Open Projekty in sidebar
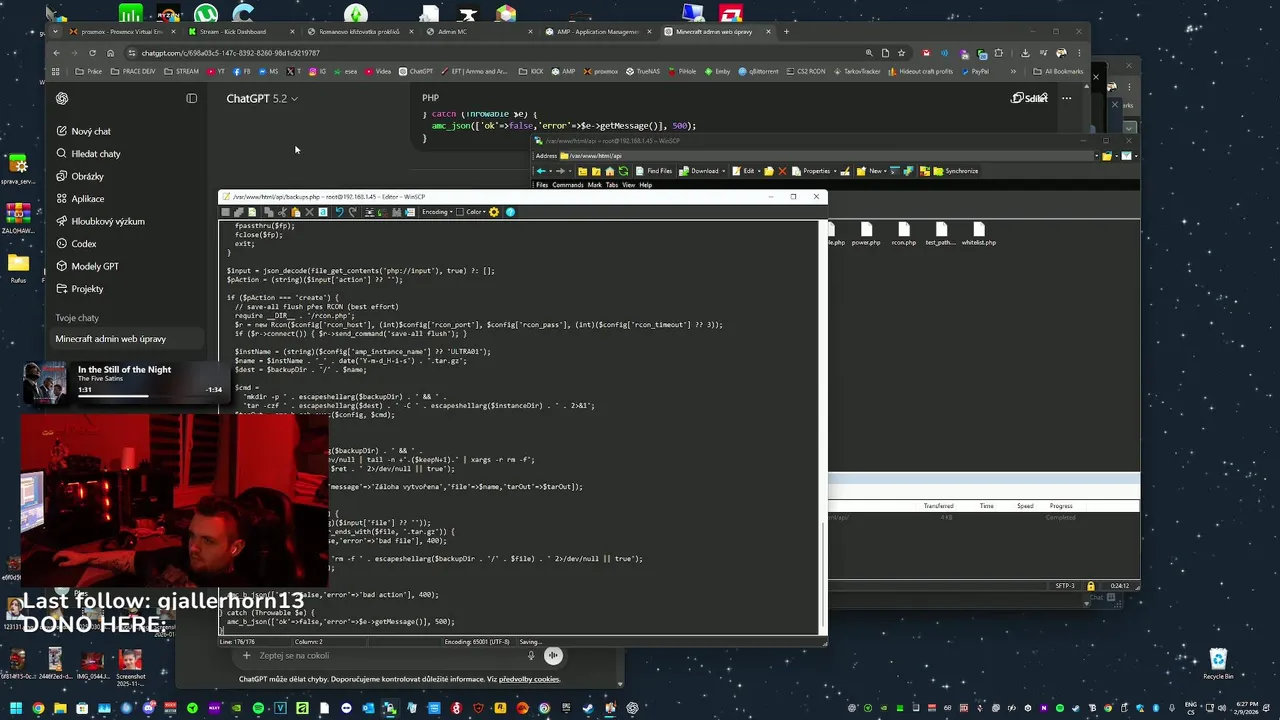 (86, 289)
